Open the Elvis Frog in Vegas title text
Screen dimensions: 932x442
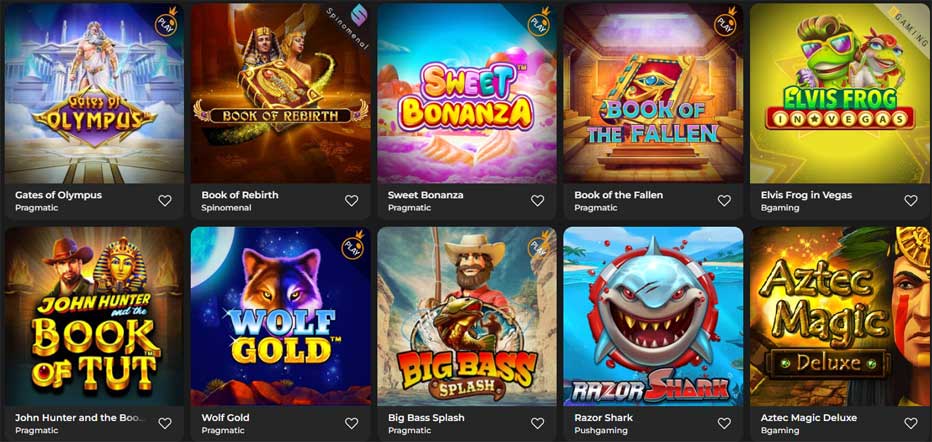[x=806, y=195]
